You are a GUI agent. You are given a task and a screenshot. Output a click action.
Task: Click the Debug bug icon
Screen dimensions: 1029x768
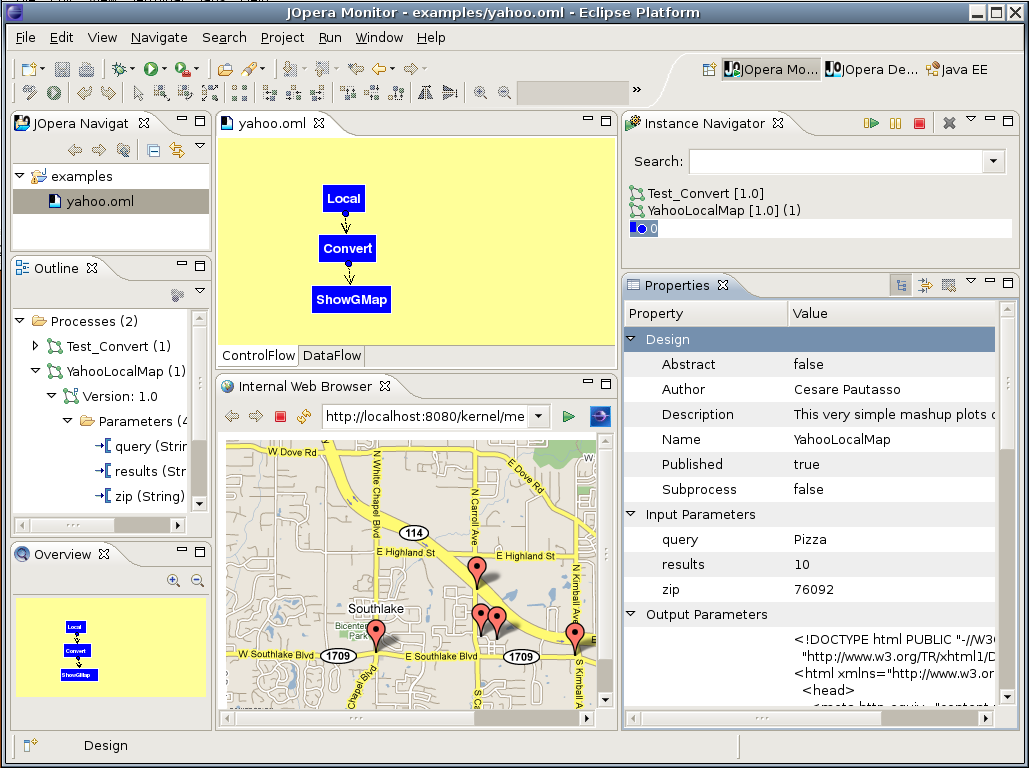coord(119,69)
